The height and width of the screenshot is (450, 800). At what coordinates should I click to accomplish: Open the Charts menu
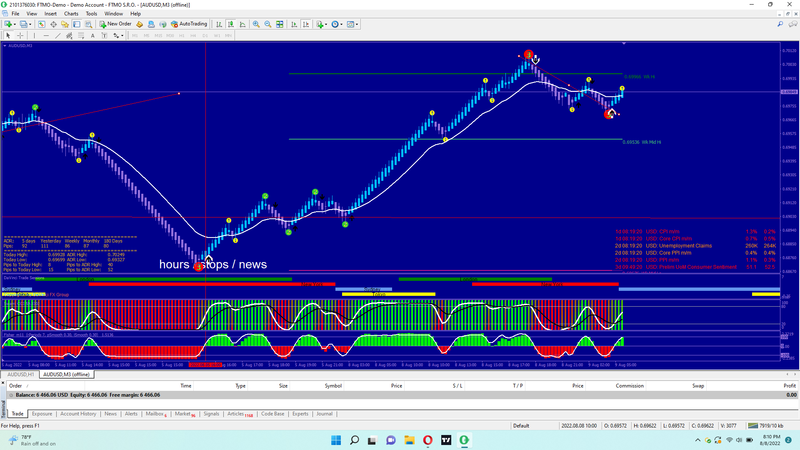pos(71,14)
